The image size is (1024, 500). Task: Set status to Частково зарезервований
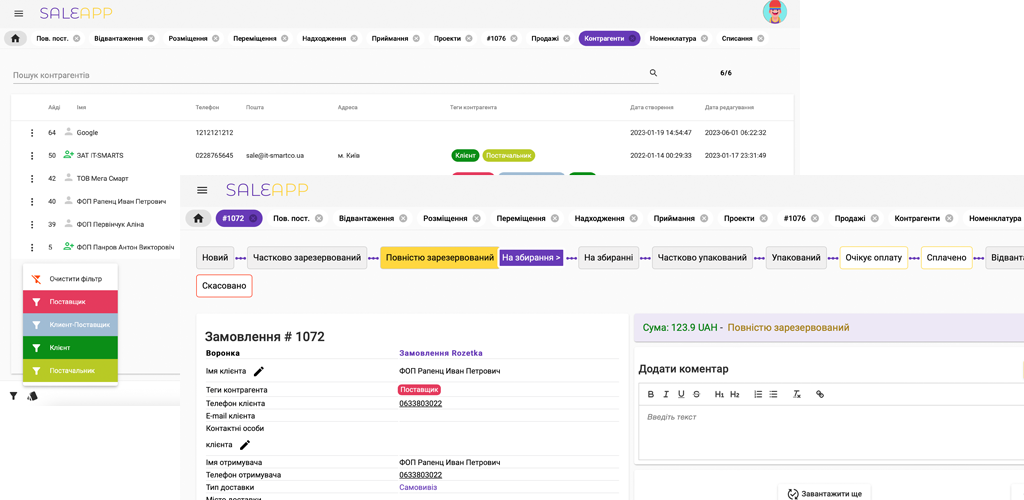pyautogui.click(x=307, y=258)
